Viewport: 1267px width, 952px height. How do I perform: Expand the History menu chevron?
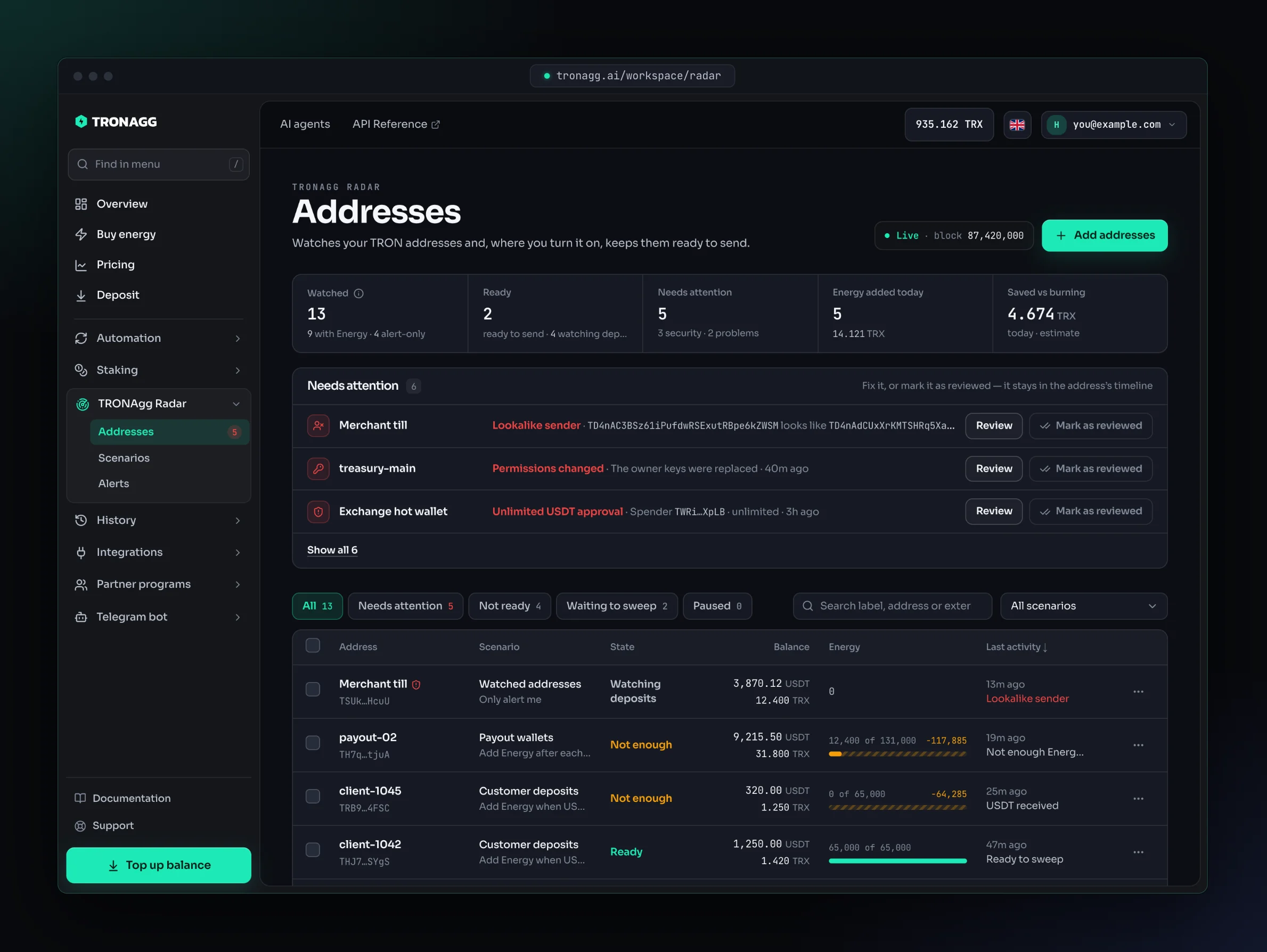pos(237,521)
